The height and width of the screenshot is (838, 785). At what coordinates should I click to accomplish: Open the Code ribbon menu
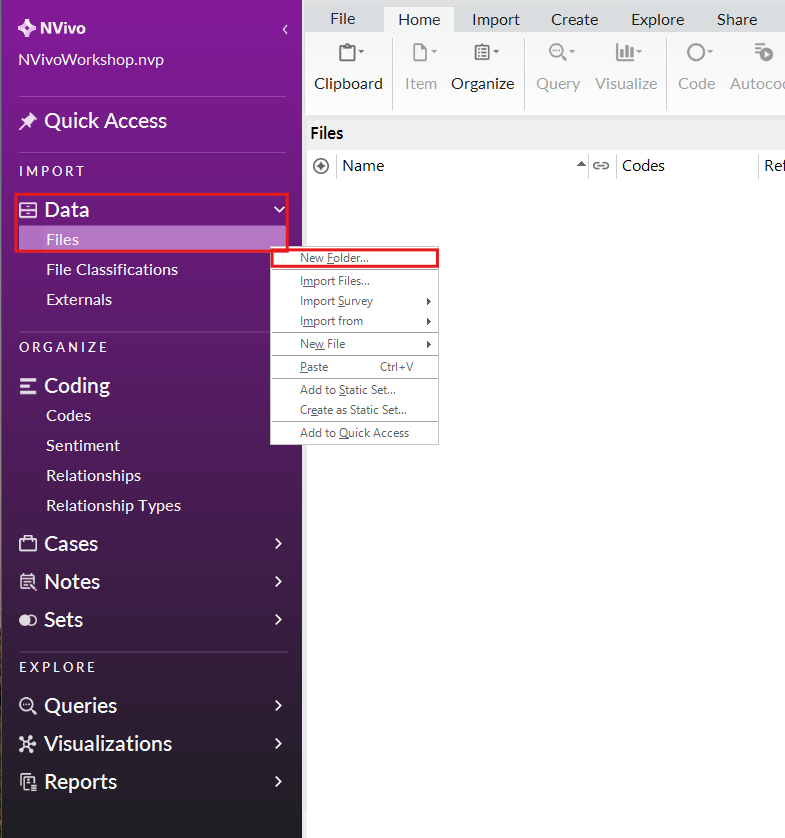click(x=697, y=68)
